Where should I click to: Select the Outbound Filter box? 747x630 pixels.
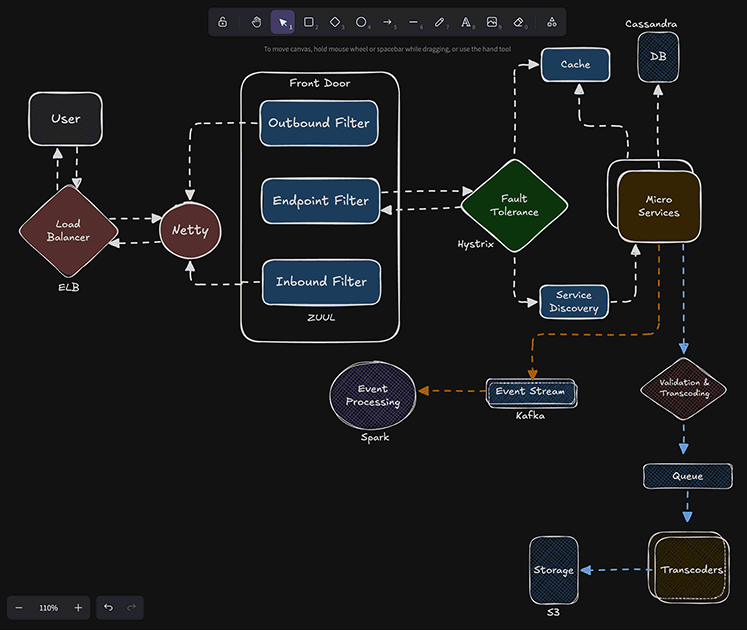[x=319, y=123]
